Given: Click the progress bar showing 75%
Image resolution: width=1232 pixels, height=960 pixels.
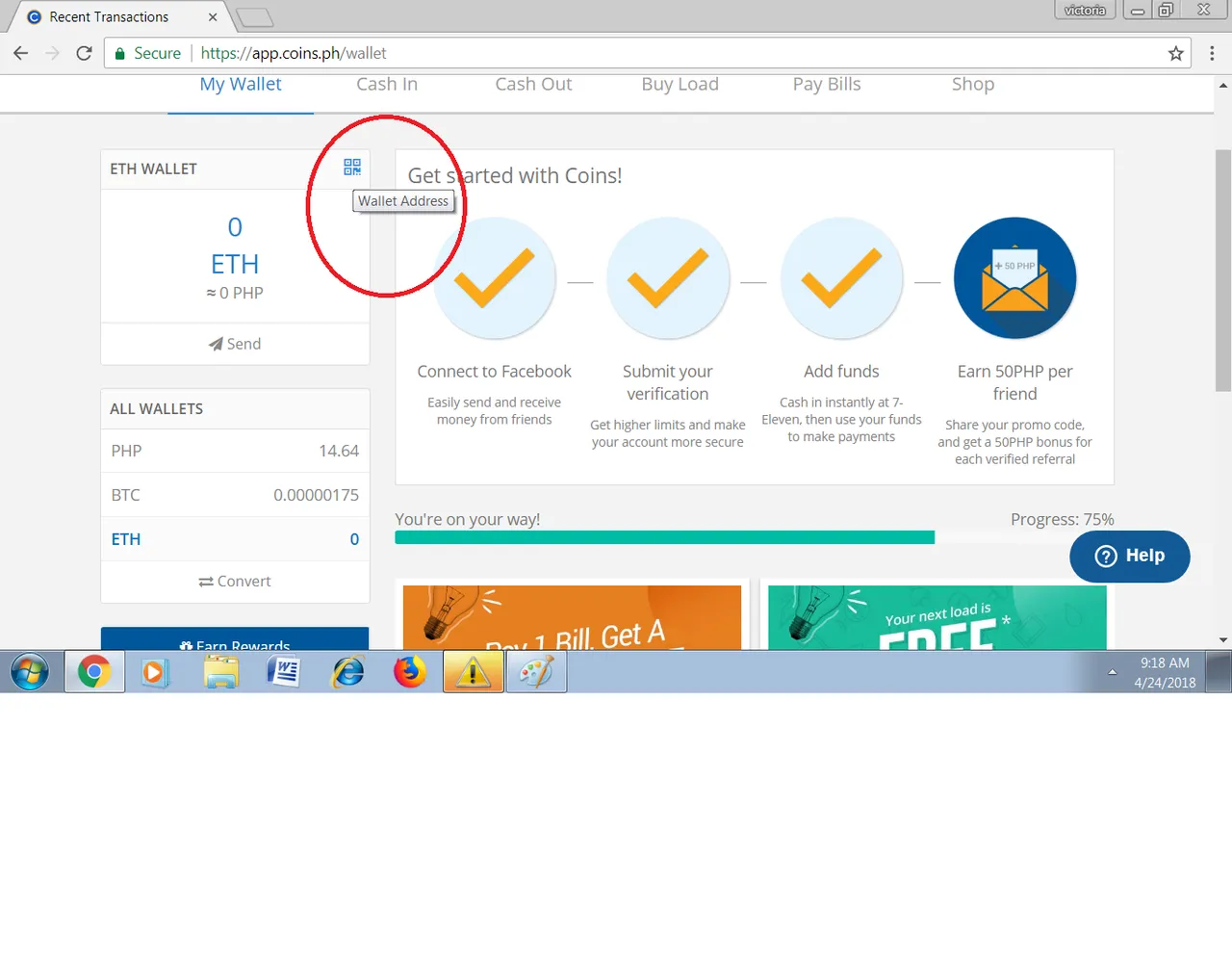Looking at the screenshot, I should click(755, 537).
